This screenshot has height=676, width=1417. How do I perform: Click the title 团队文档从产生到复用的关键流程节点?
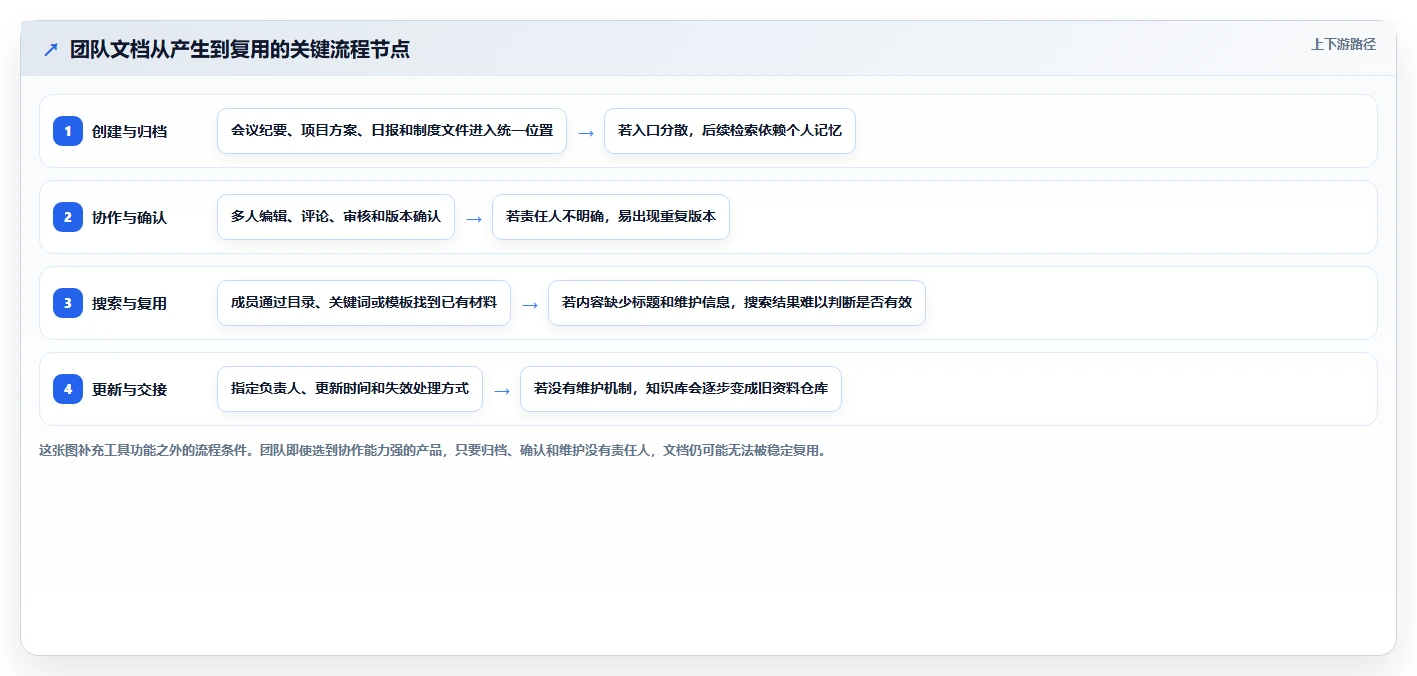[x=240, y=50]
